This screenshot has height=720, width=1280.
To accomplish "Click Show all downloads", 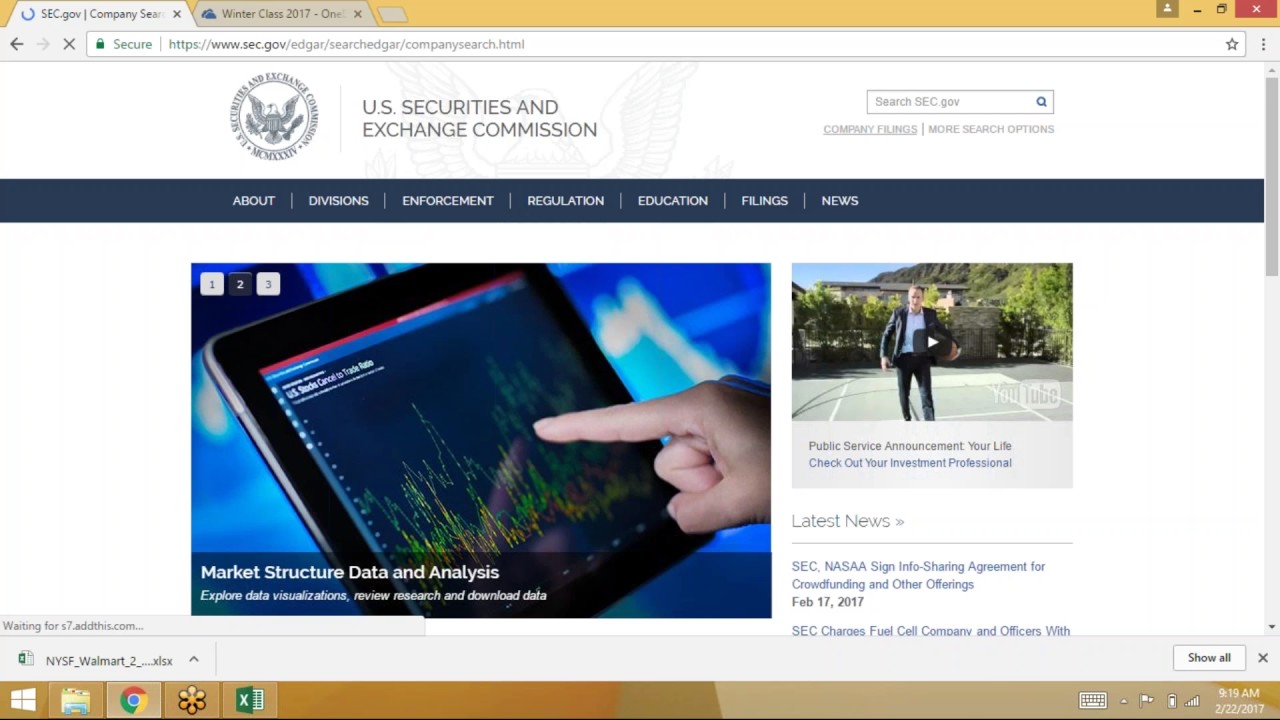I will (x=1209, y=657).
